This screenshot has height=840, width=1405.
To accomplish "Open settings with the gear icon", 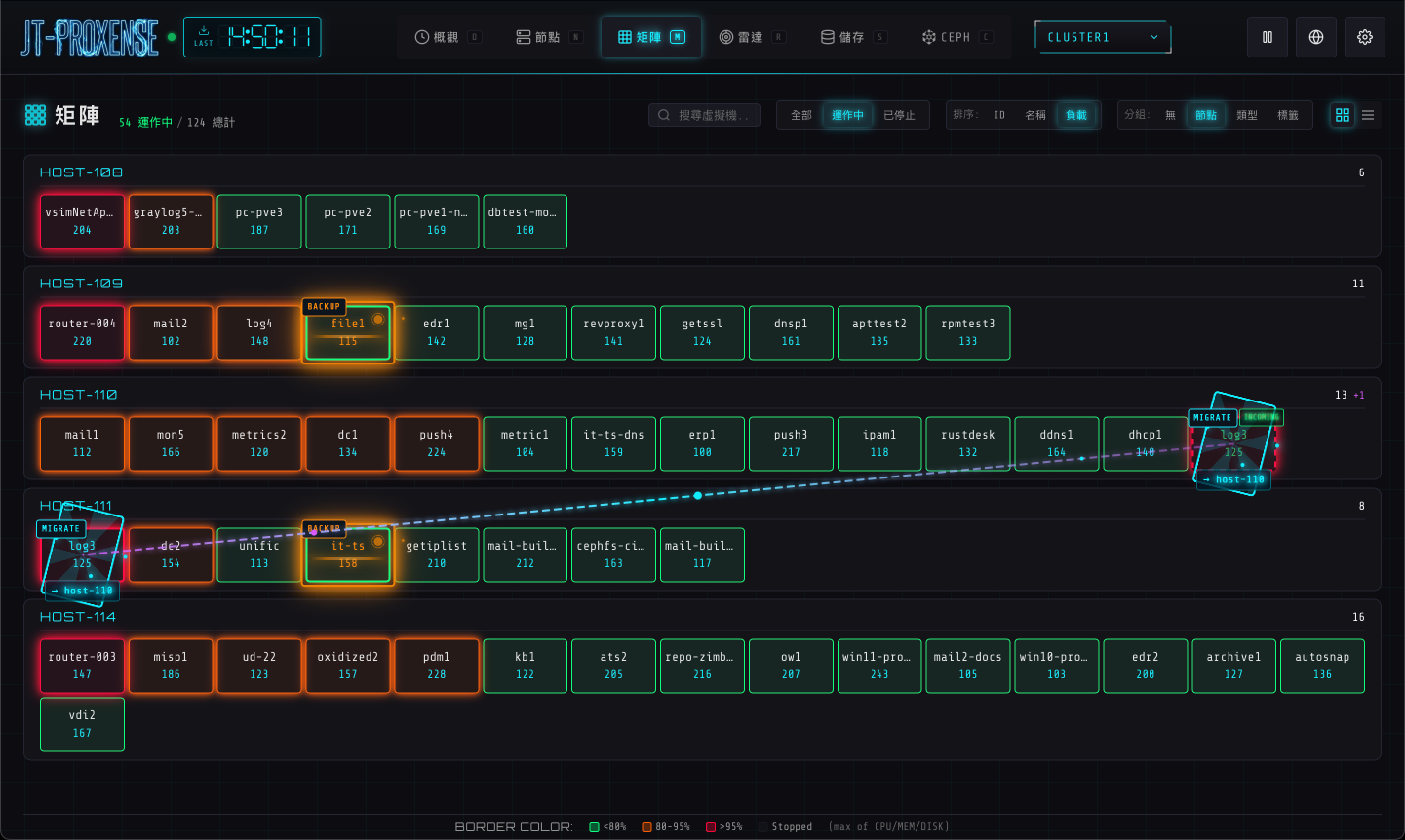I will click(x=1365, y=37).
